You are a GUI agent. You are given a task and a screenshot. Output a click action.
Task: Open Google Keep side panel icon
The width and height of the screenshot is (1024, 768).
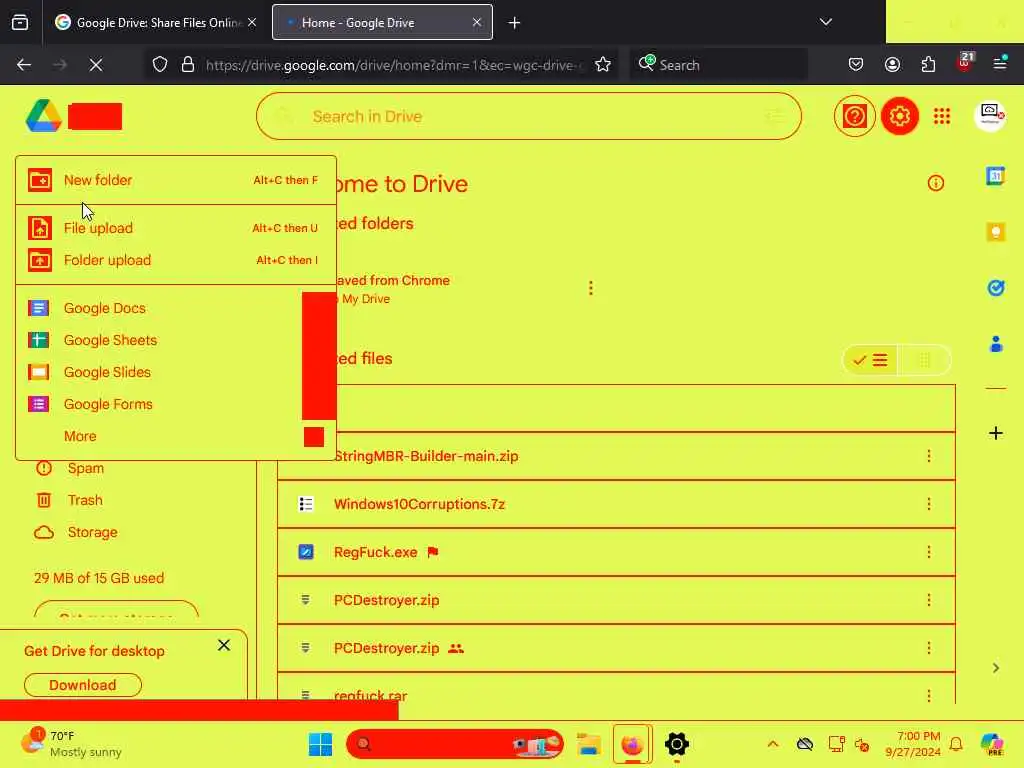click(x=995, y=232)
